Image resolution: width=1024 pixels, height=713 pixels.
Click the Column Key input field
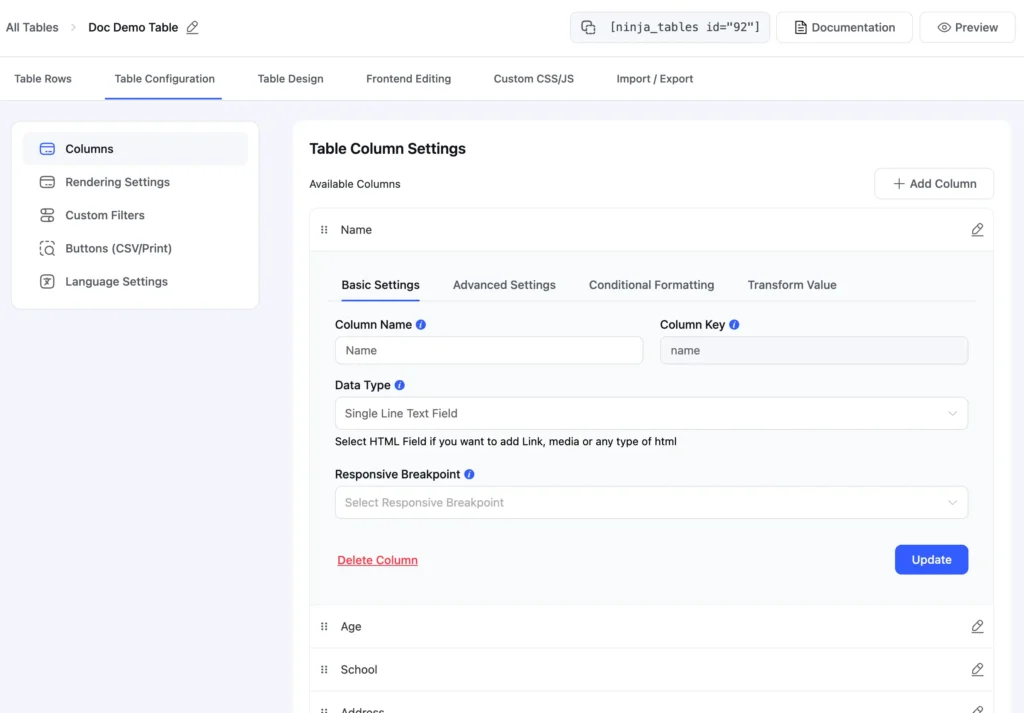coord(814,351)
